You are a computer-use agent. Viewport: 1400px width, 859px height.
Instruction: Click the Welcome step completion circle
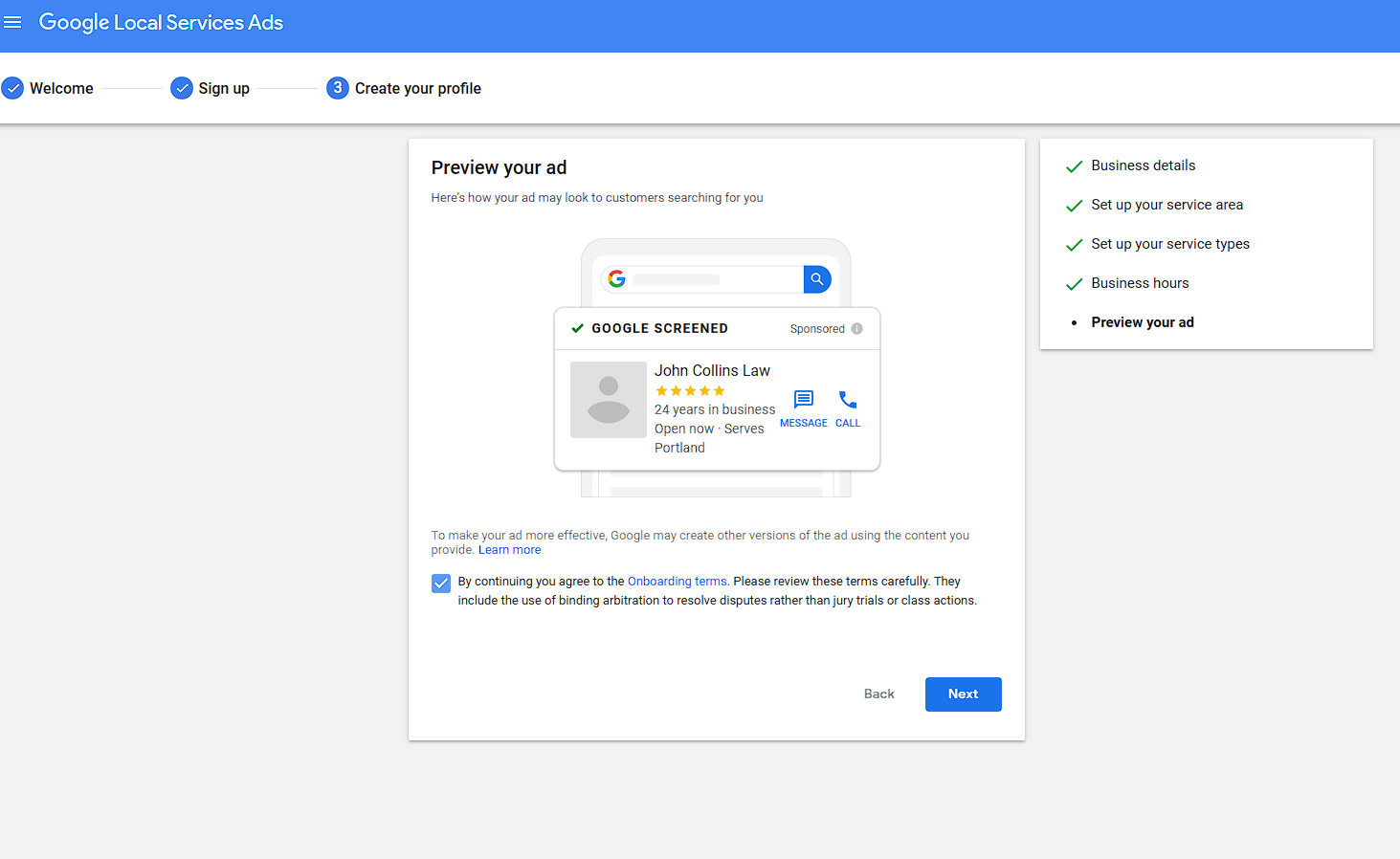pyautogui.click(x=12, y=87)
